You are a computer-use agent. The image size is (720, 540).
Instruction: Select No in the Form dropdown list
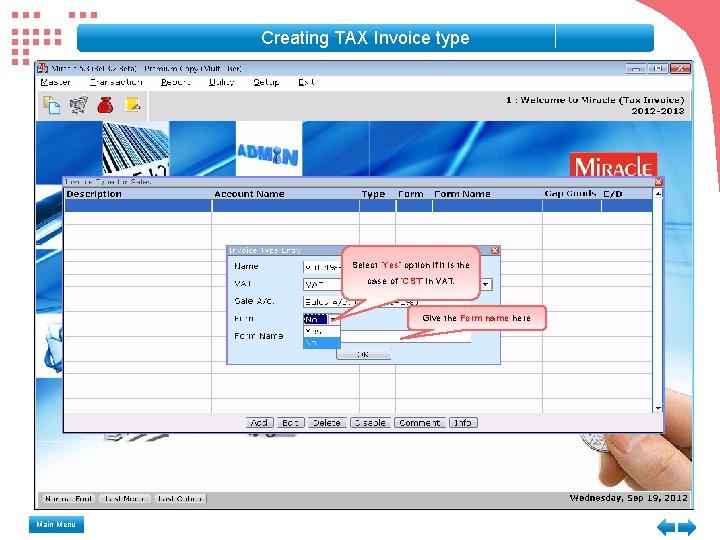(x=321, y=343)
